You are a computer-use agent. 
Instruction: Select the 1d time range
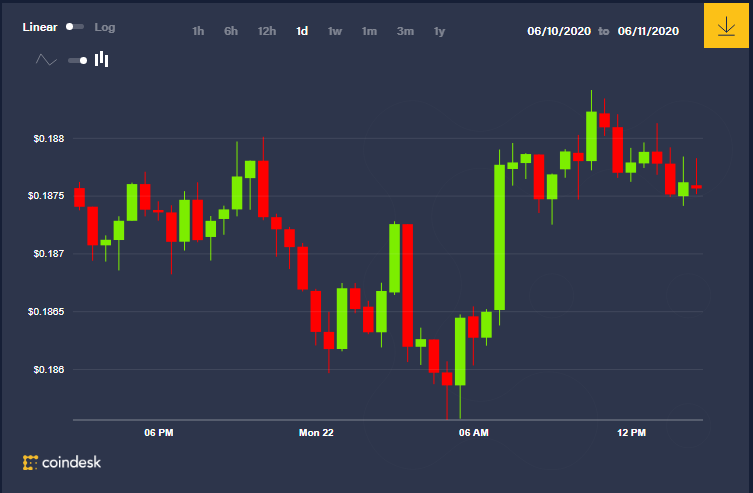(302, 31)
